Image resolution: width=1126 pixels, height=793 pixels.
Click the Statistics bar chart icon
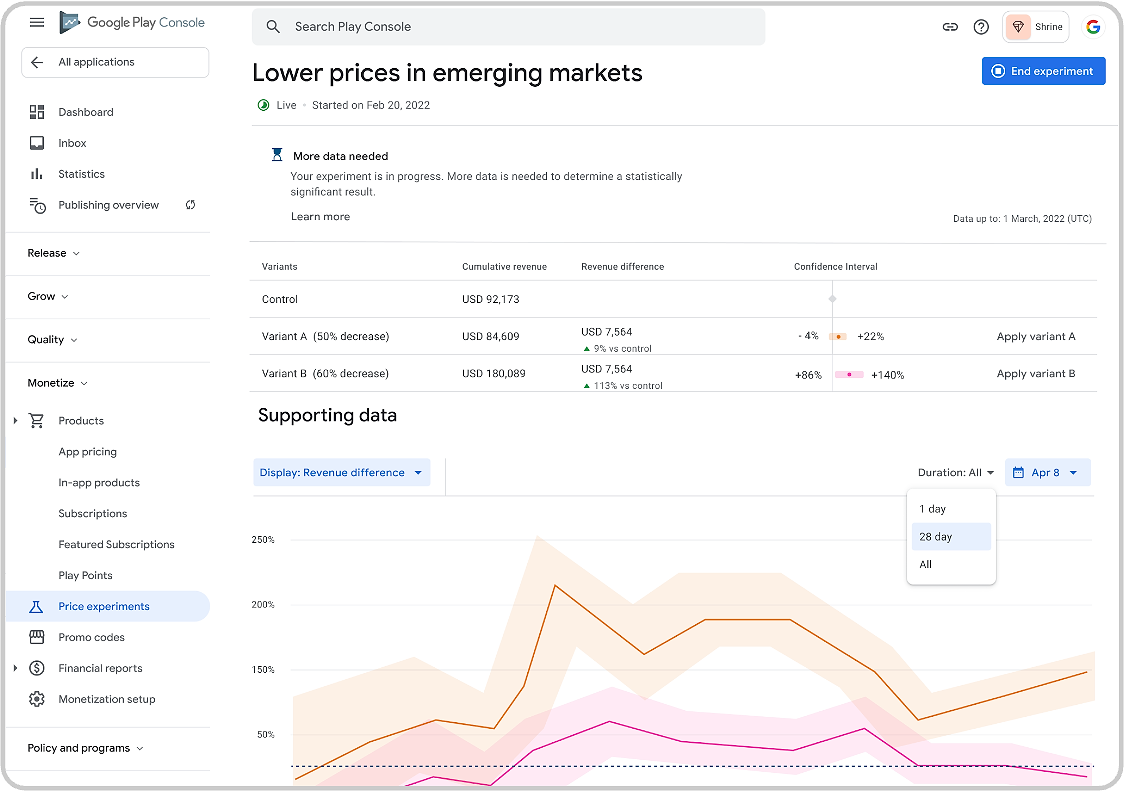click(x=37, y=174)
